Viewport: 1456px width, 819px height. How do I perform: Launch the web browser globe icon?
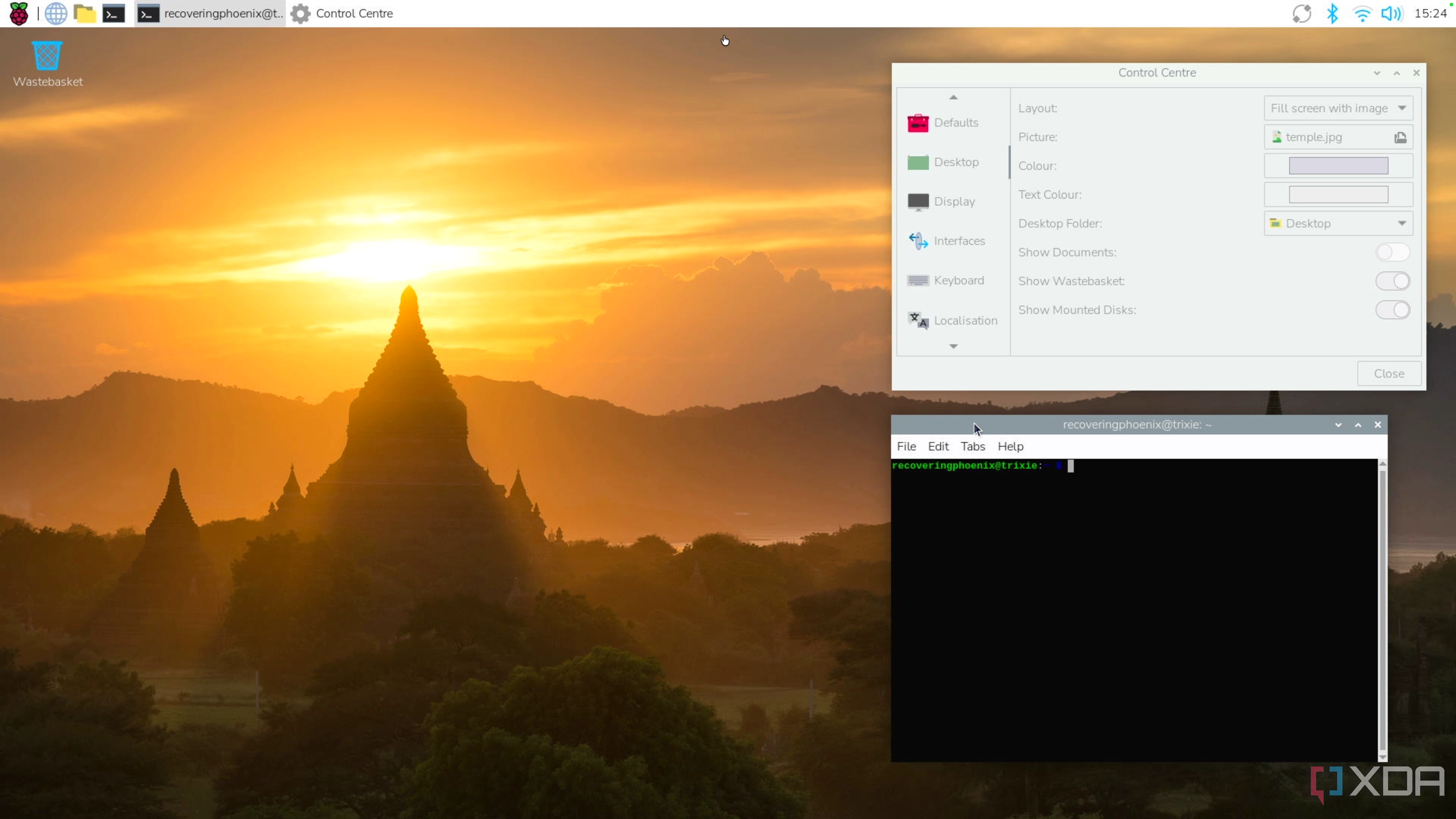[55, 14]
